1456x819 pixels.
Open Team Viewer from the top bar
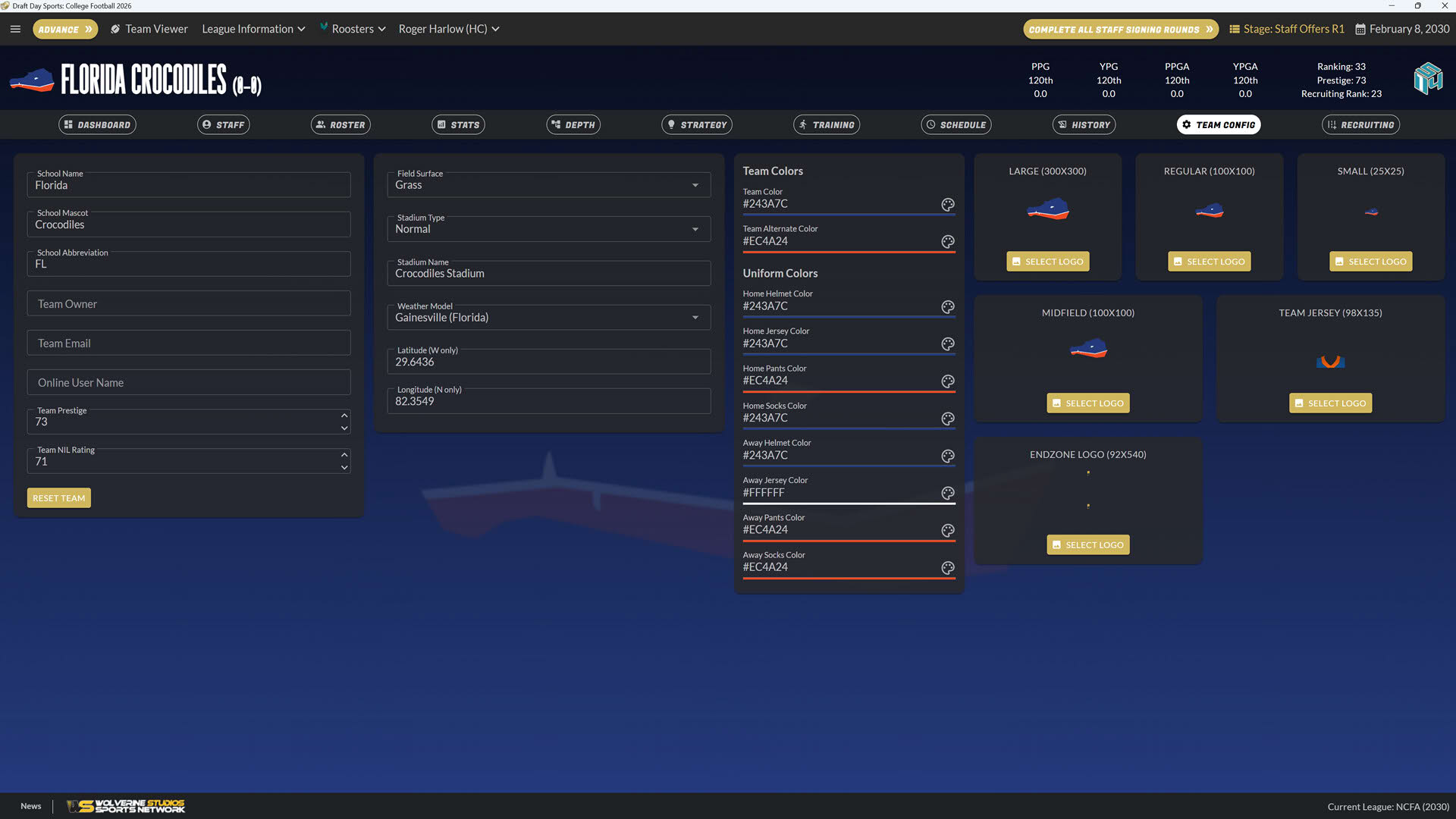click(149, 29)
